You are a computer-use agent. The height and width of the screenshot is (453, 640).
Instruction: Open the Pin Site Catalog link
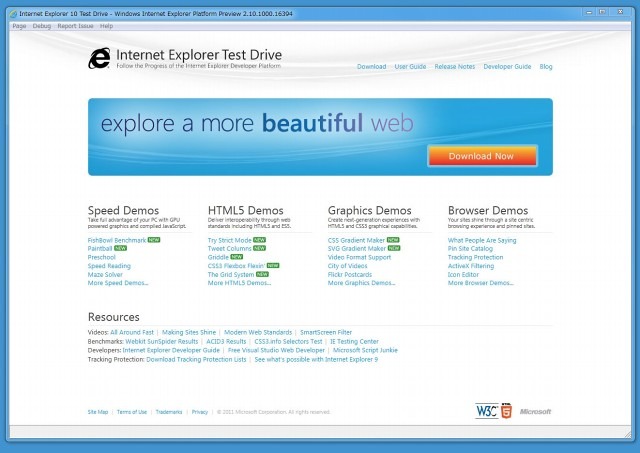coord(470,249)
